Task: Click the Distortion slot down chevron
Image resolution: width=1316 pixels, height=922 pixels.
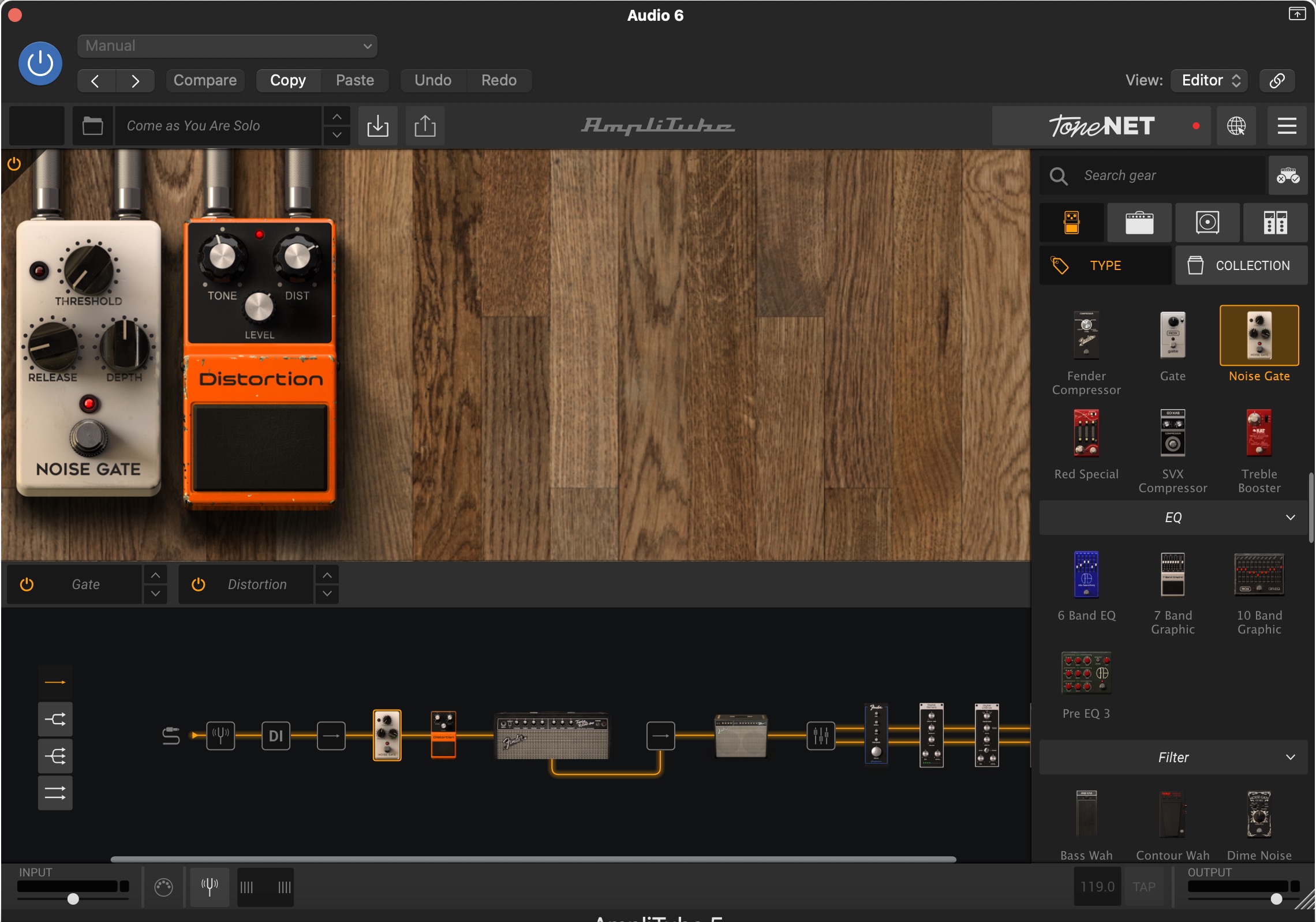Action: coord(327,594)
